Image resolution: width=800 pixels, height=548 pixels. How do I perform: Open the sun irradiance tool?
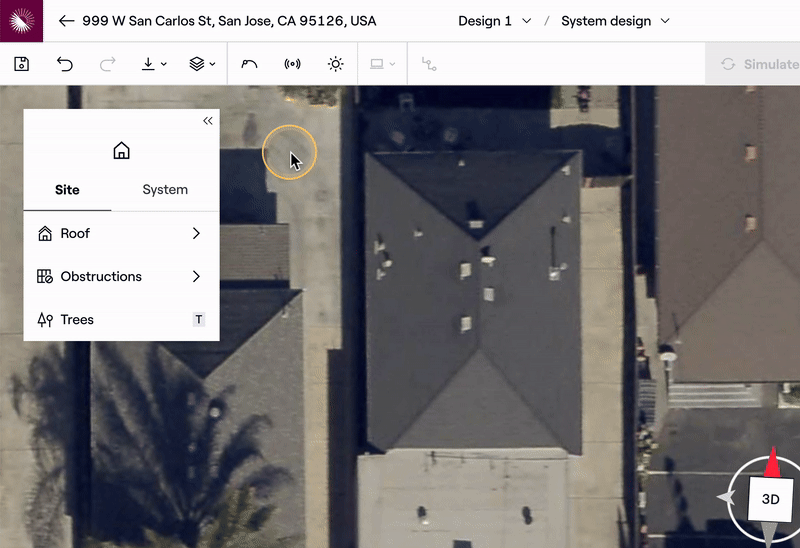335,64
